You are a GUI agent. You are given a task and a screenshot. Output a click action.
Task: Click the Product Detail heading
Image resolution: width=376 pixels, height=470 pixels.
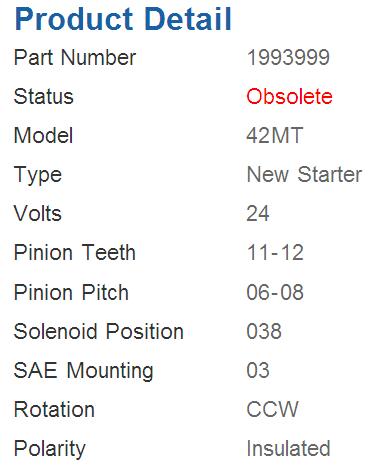pos(123,19)
